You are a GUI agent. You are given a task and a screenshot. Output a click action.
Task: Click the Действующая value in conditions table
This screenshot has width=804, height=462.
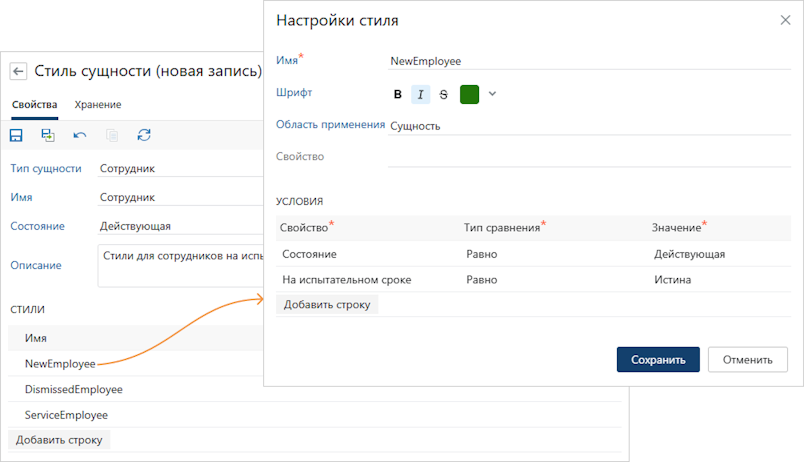click(689, 254)
